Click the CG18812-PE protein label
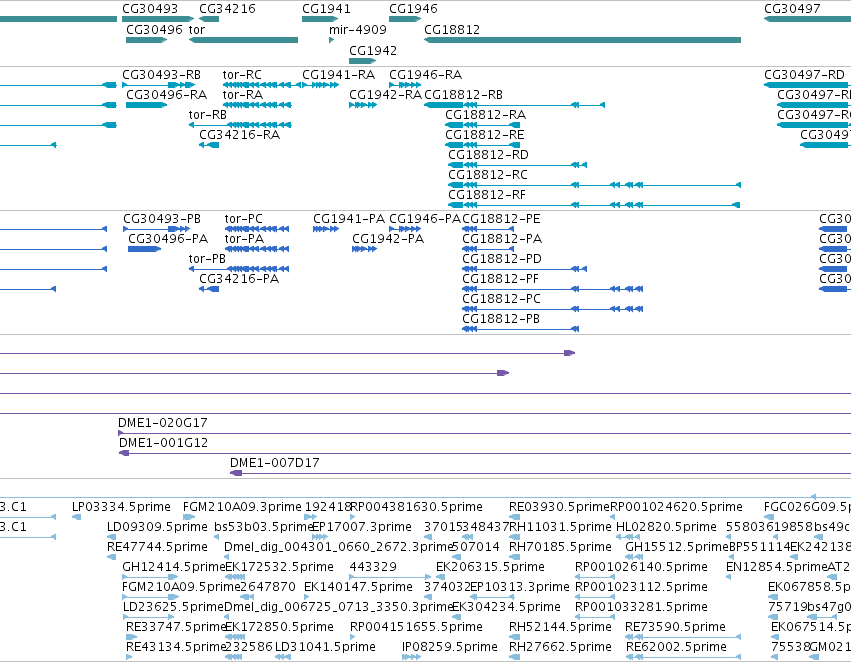Image resolution: width=851 pixels, height=662 pixels. pyautogui.click(x=501, y=219)
